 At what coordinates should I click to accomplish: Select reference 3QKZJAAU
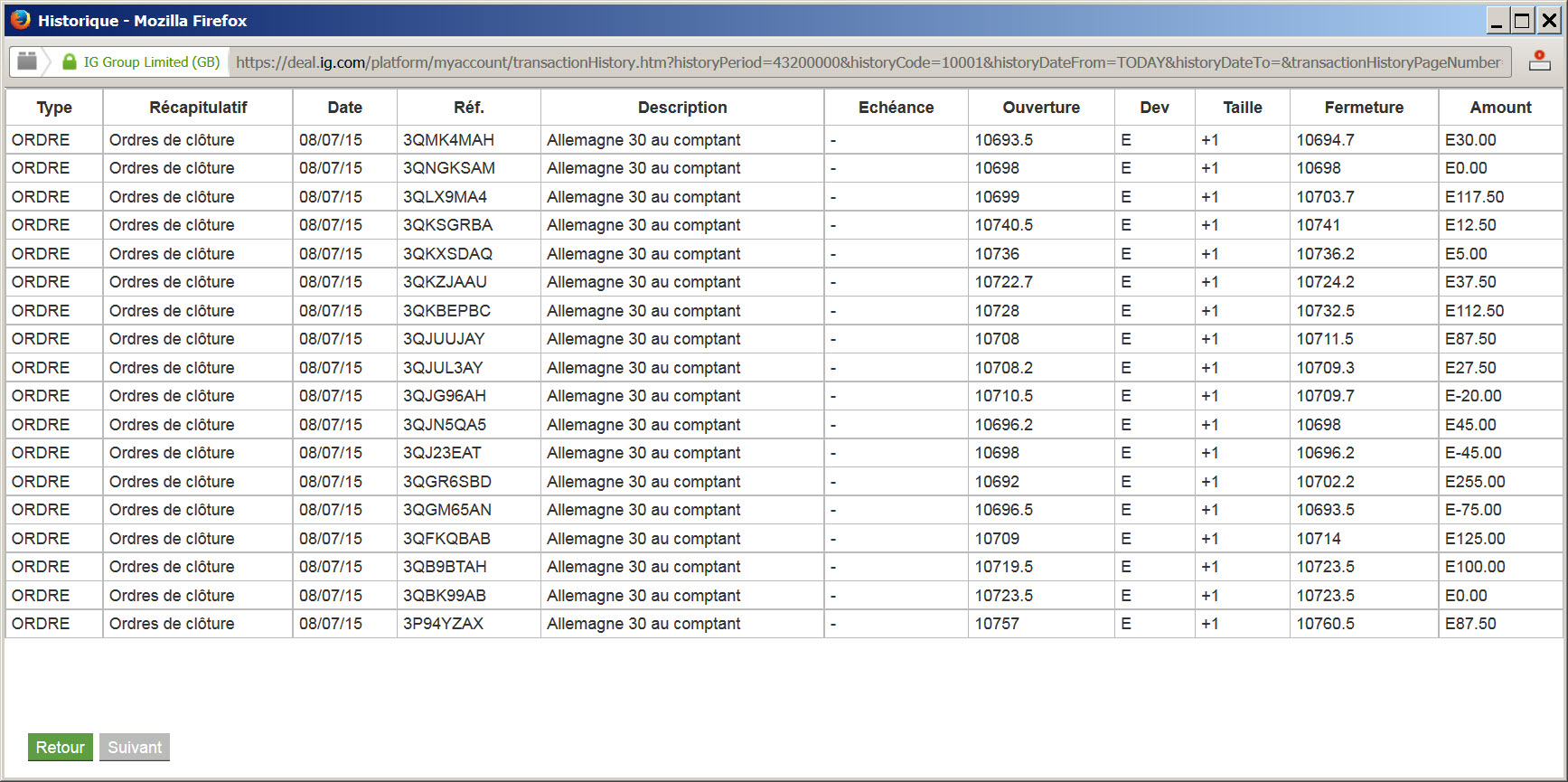click(x=446, y=282)
